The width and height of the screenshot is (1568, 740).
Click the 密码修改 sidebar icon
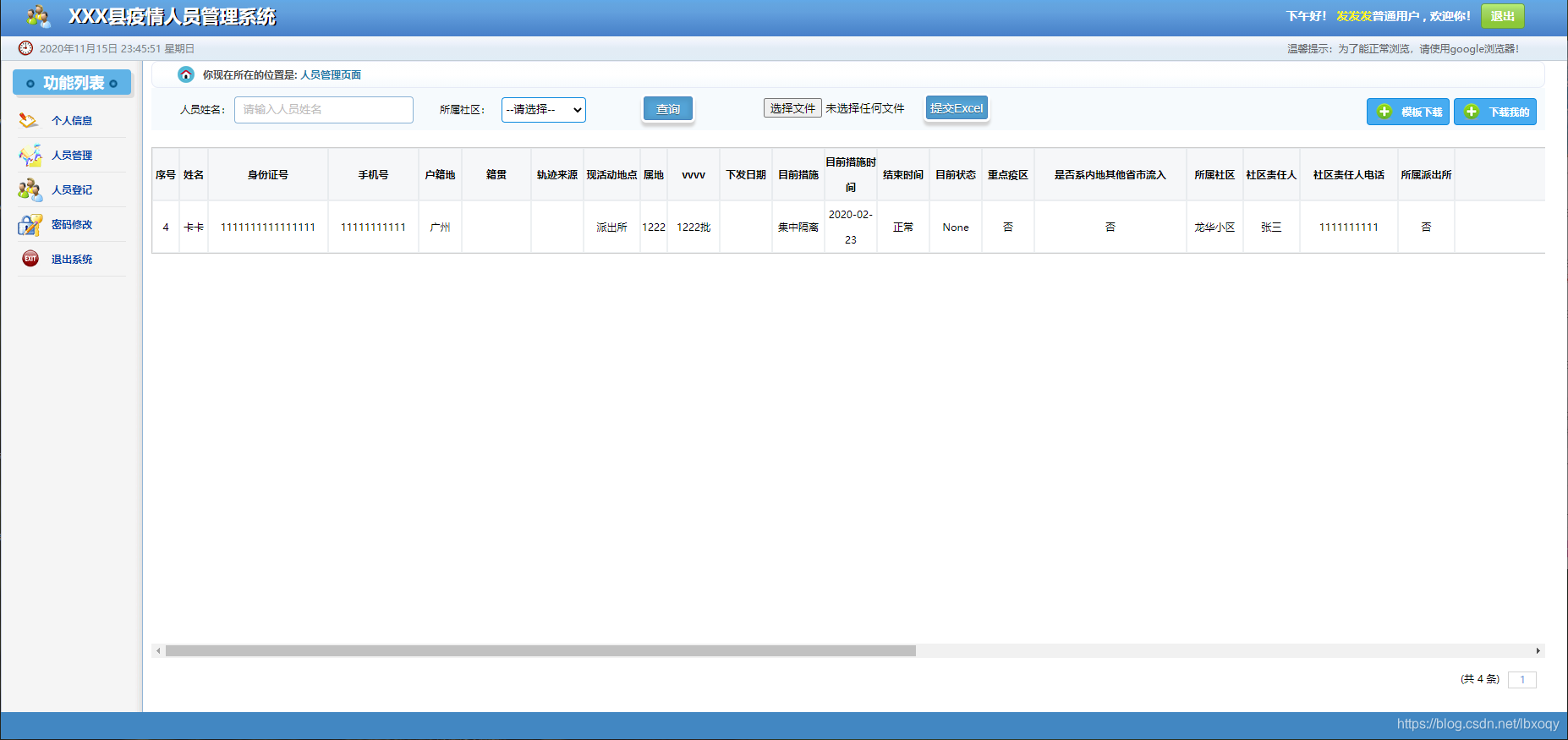coord(30,224)
